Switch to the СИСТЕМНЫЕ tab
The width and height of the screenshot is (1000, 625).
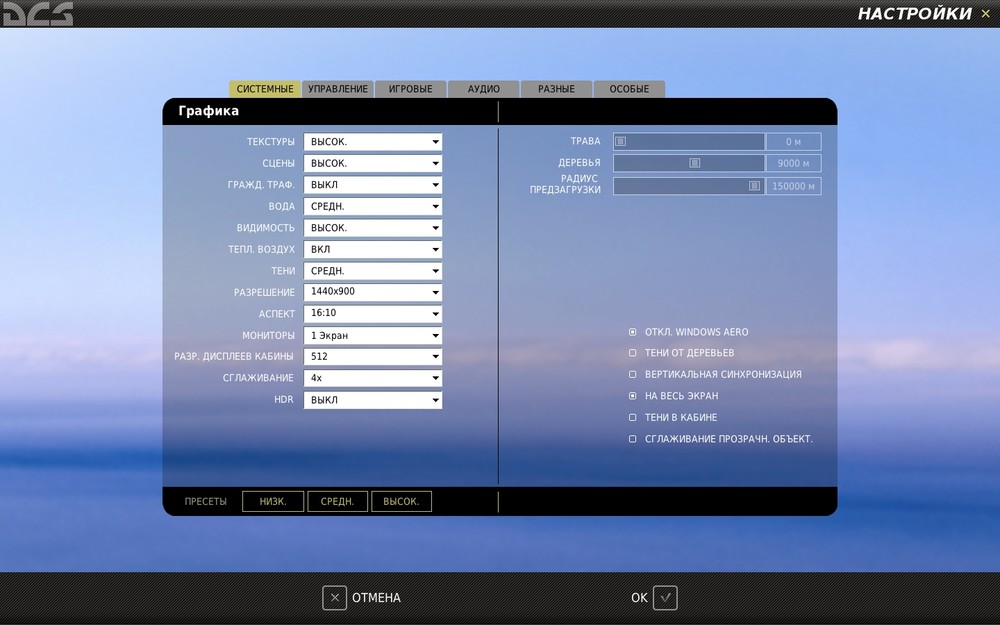[x=265, y=89]
